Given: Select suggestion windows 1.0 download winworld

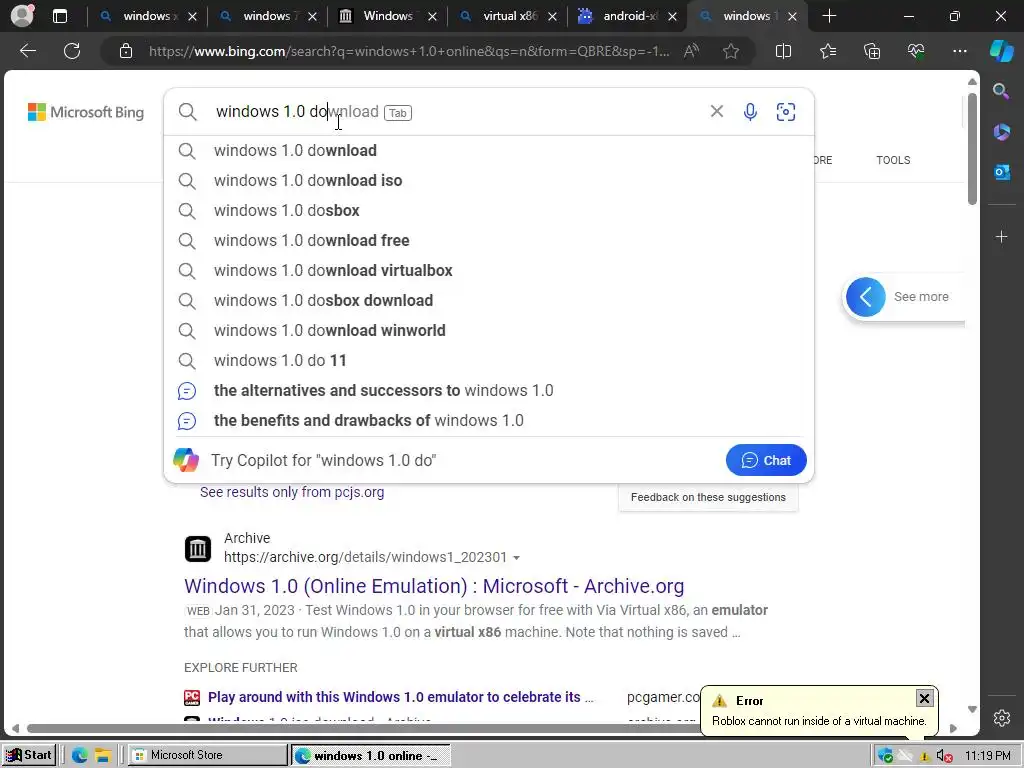Looking at the screenshot, I should [488, 330].
